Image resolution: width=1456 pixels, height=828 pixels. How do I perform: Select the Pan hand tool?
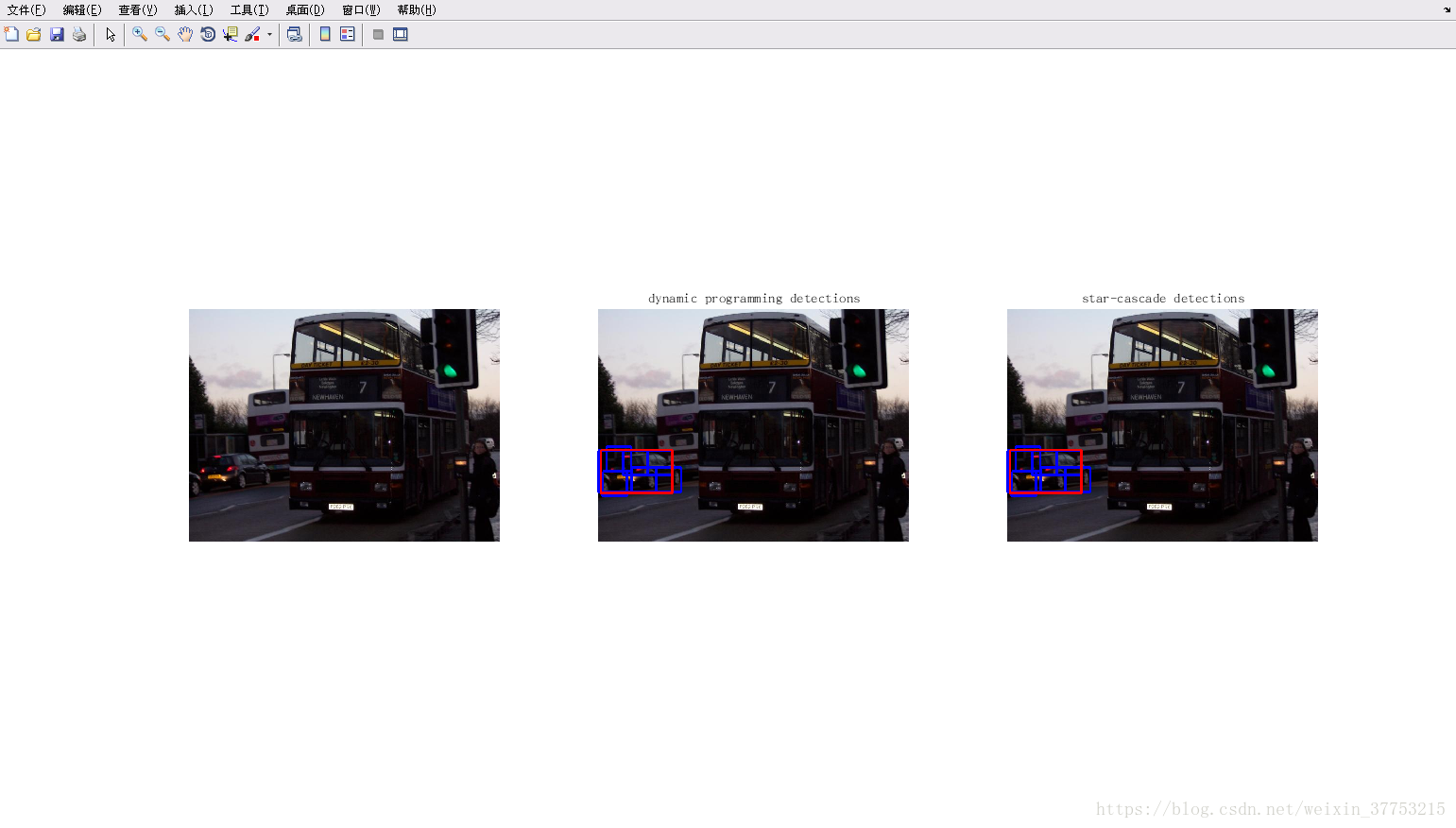(185, 34)
